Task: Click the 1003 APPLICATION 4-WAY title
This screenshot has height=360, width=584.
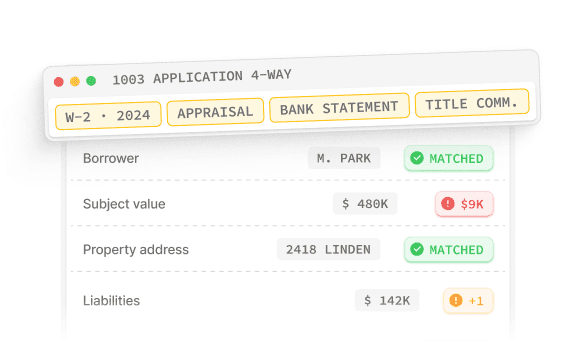Action: pyautogui.click(x=202, y=77)
